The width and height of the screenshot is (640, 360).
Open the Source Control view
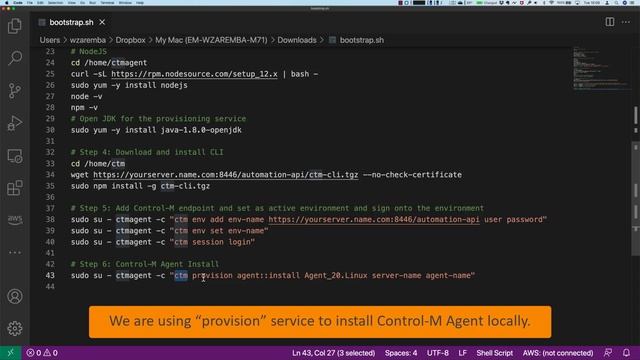pyautogui.click(x=15, y=91)
